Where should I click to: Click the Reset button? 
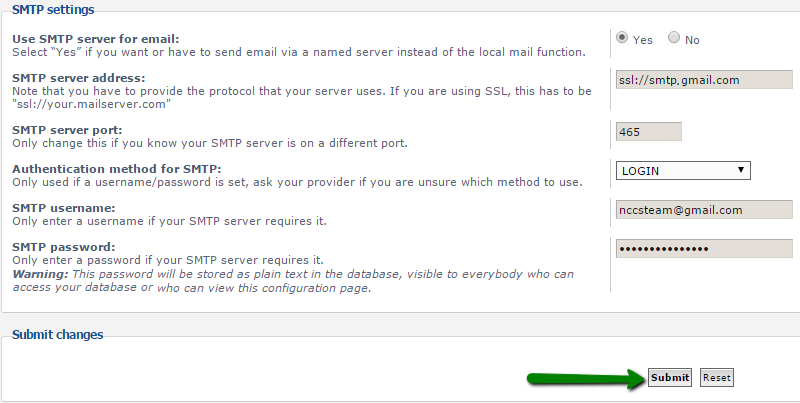716,377
